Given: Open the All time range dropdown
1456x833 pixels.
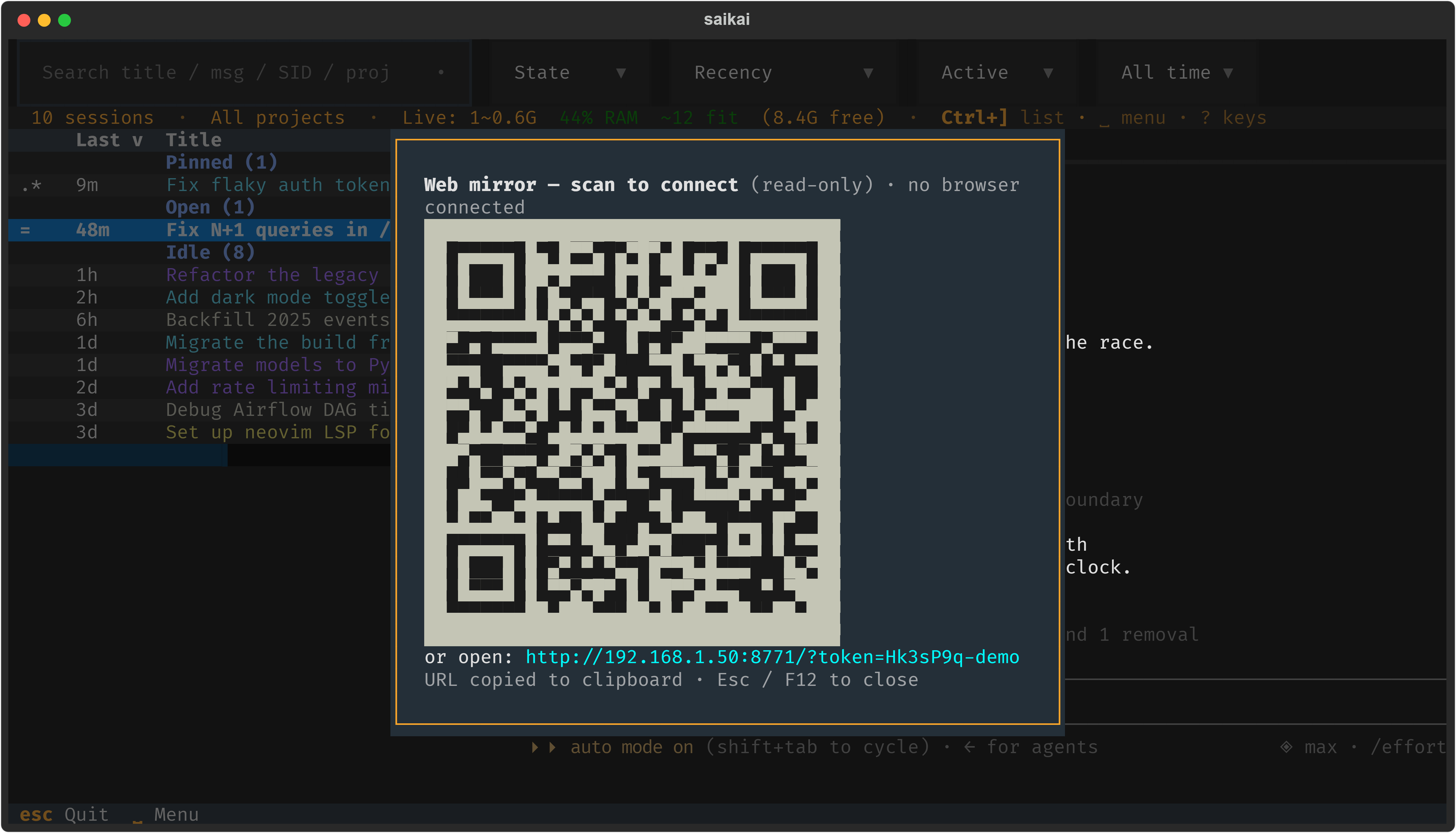Looking at the screenshot, I should (1176, 73).
